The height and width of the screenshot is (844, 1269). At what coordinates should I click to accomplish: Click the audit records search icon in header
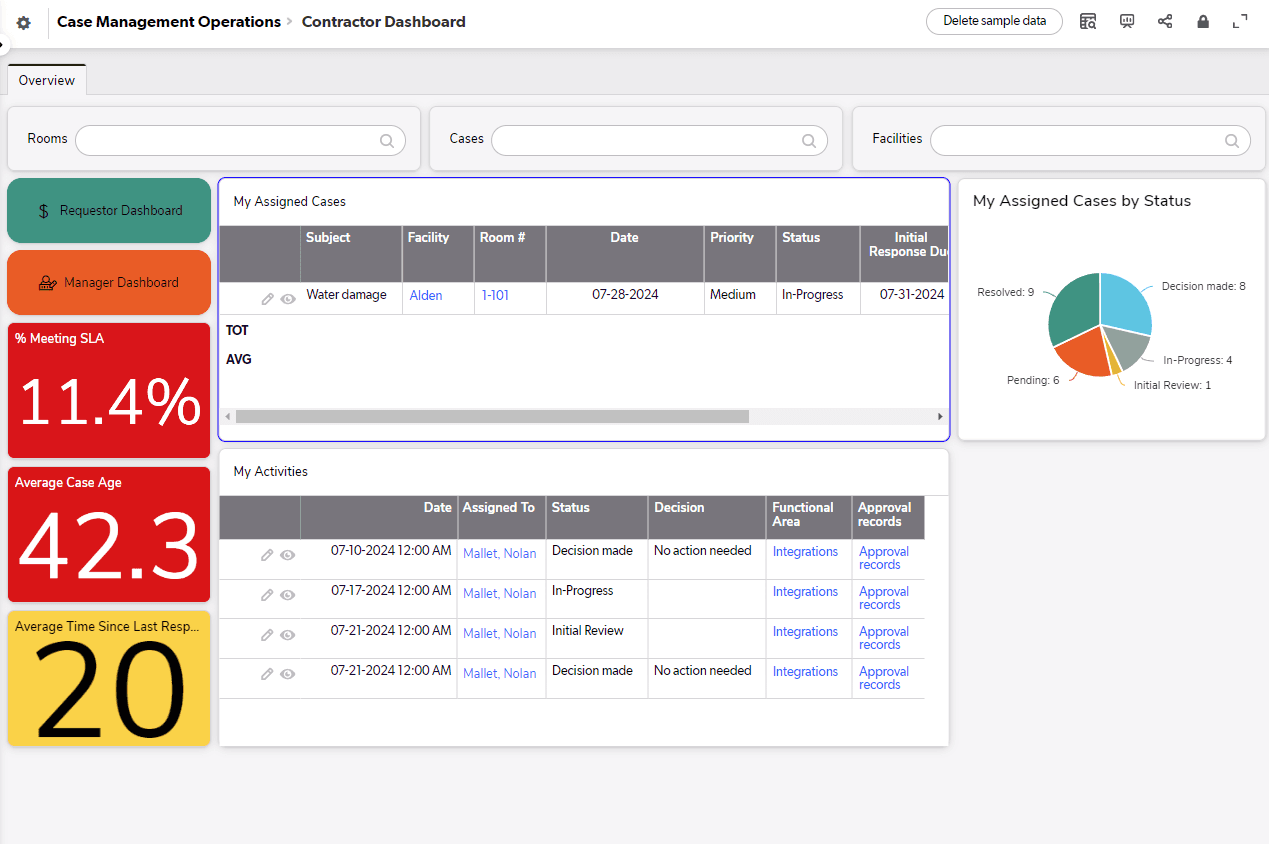pos(1088,21)
